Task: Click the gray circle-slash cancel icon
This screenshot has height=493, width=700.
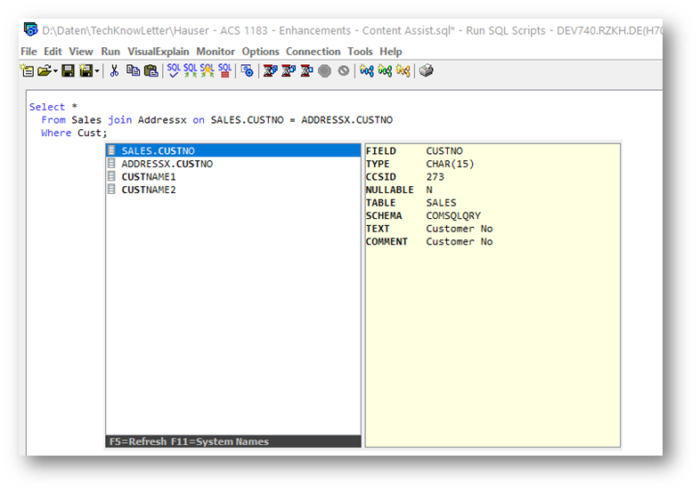Action: (x=343, y=71)
